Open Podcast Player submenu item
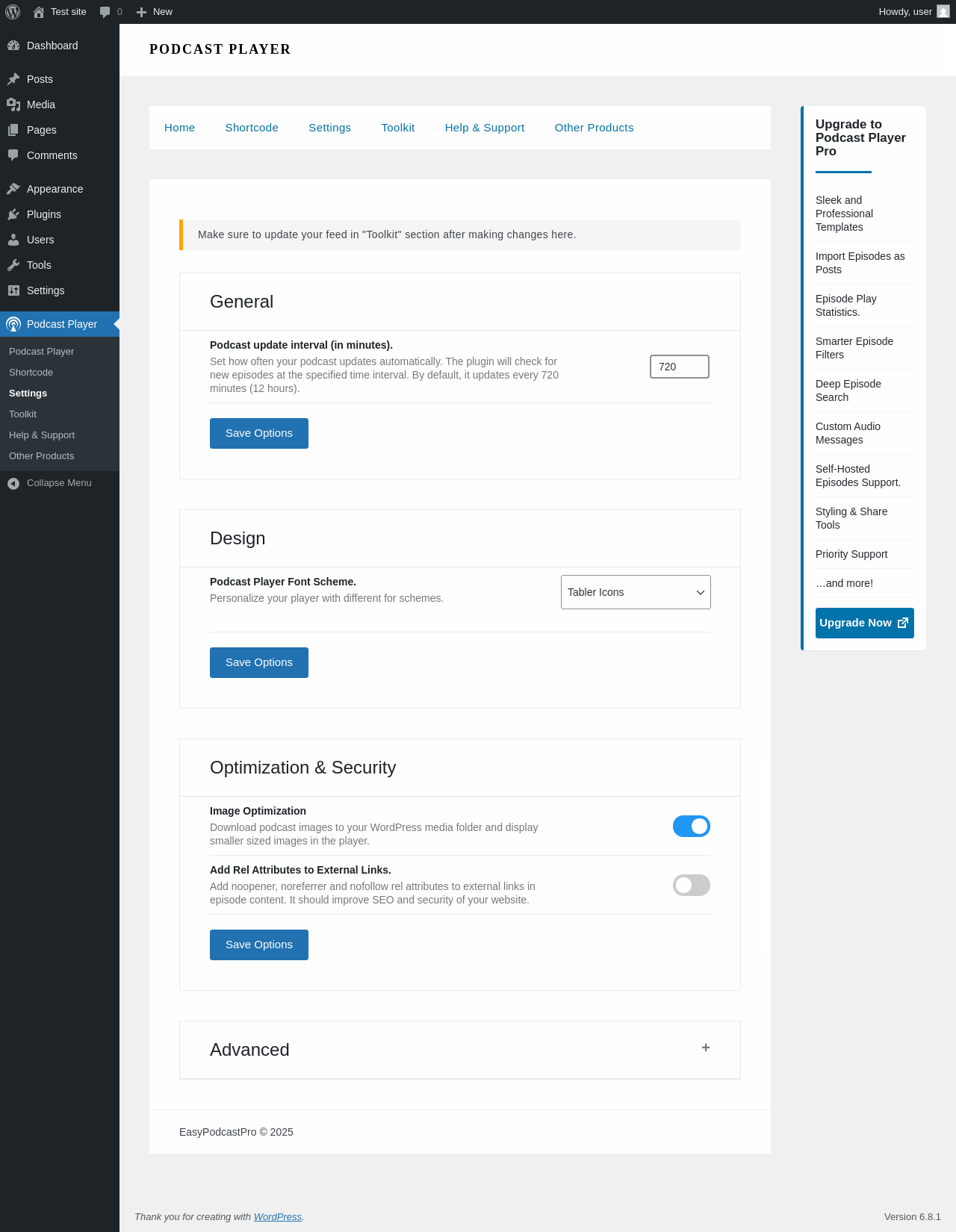This screenshot has height=1232, width=956. tap(41, 351)
